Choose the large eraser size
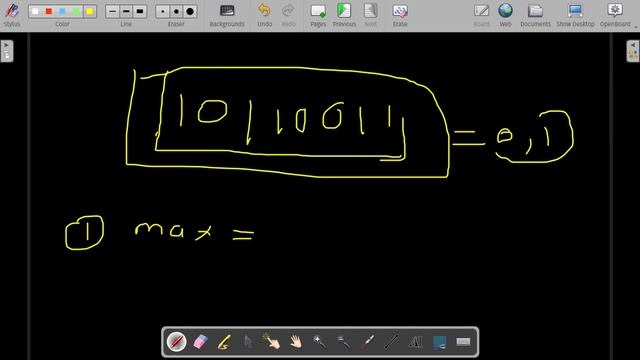The height and width of the screenshot is (360, 640). (x=190, y=11)
